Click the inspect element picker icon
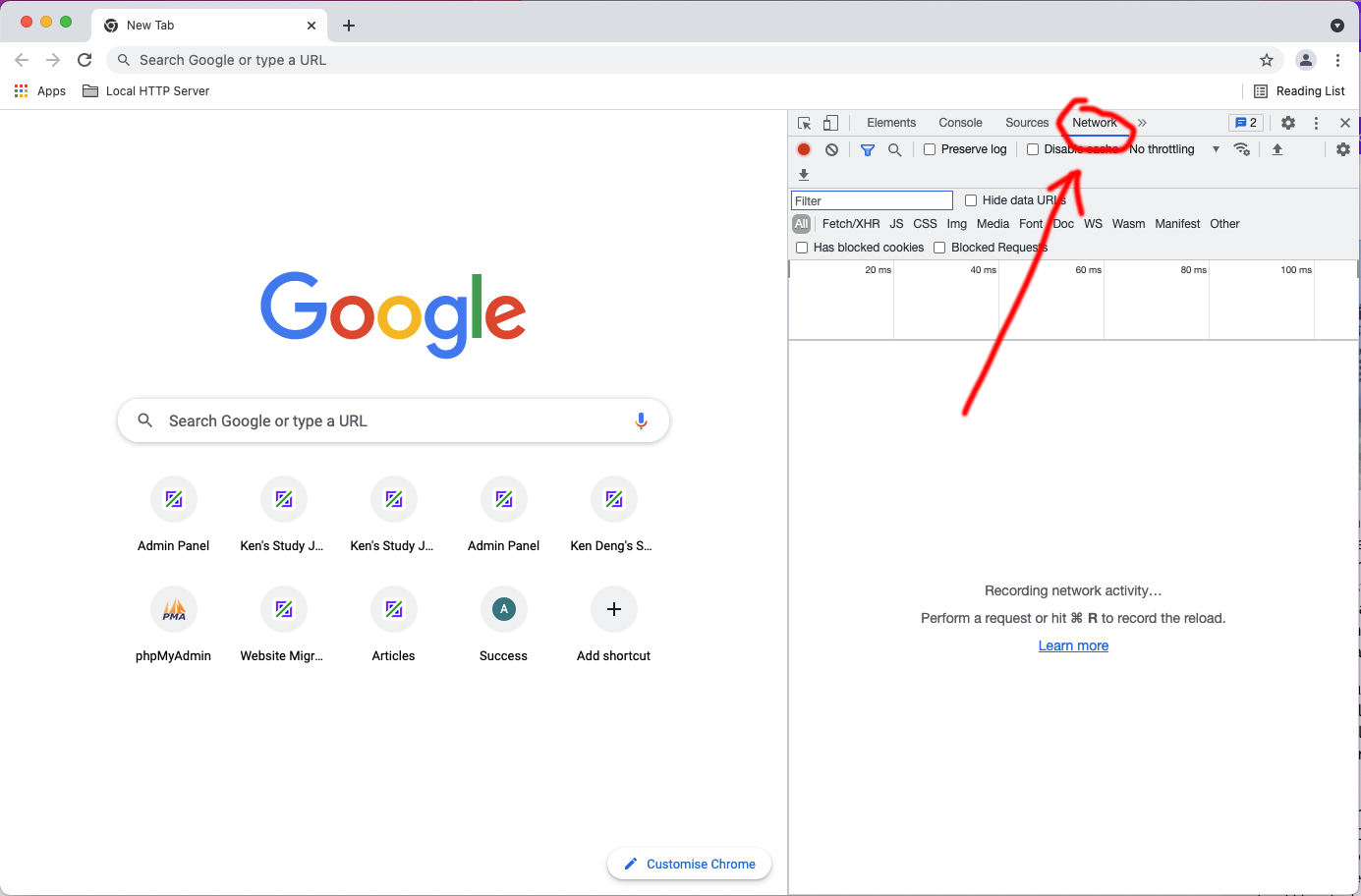The width and height of the screenshot is (1361, 896). 804,123
